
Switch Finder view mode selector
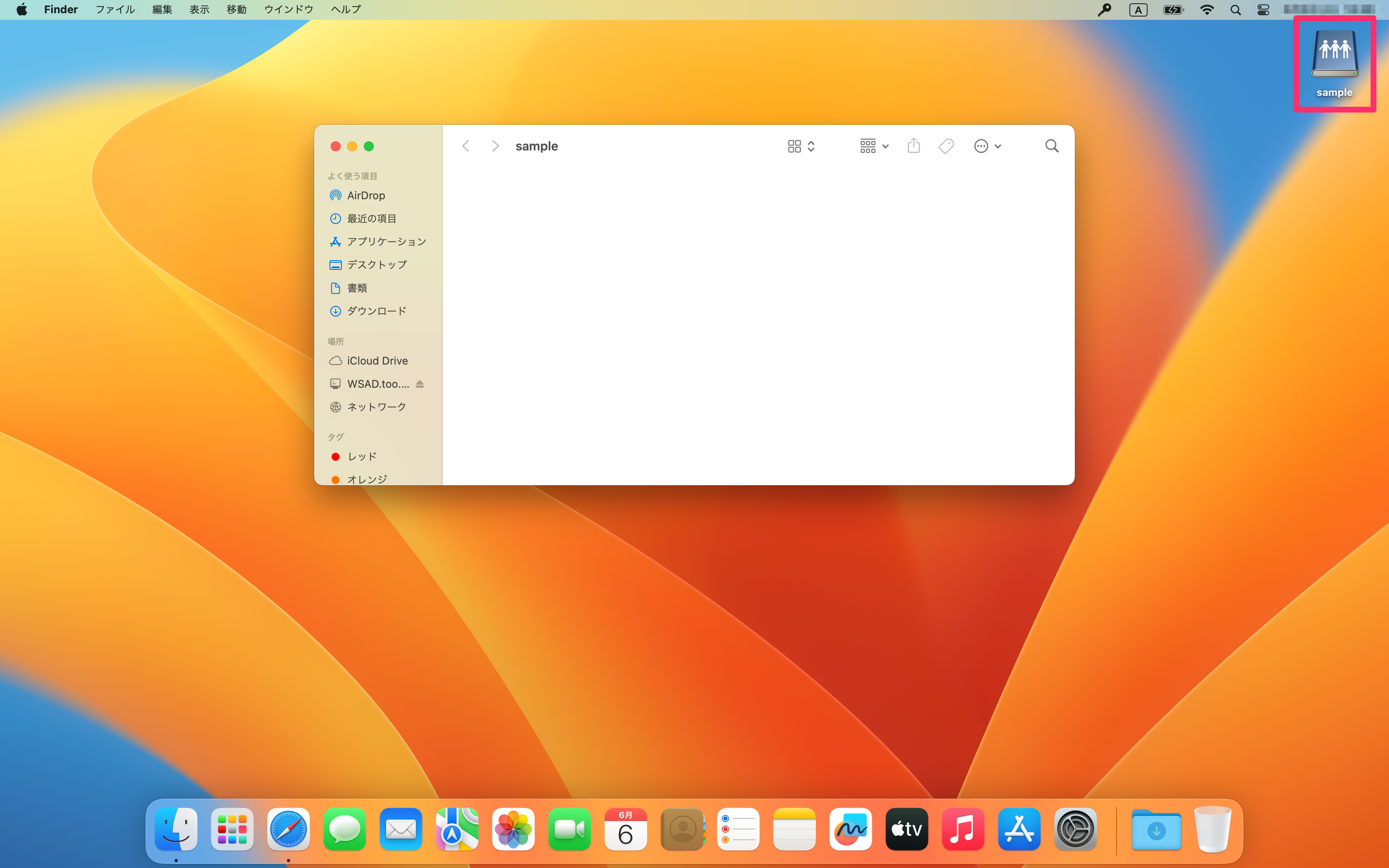801,146
